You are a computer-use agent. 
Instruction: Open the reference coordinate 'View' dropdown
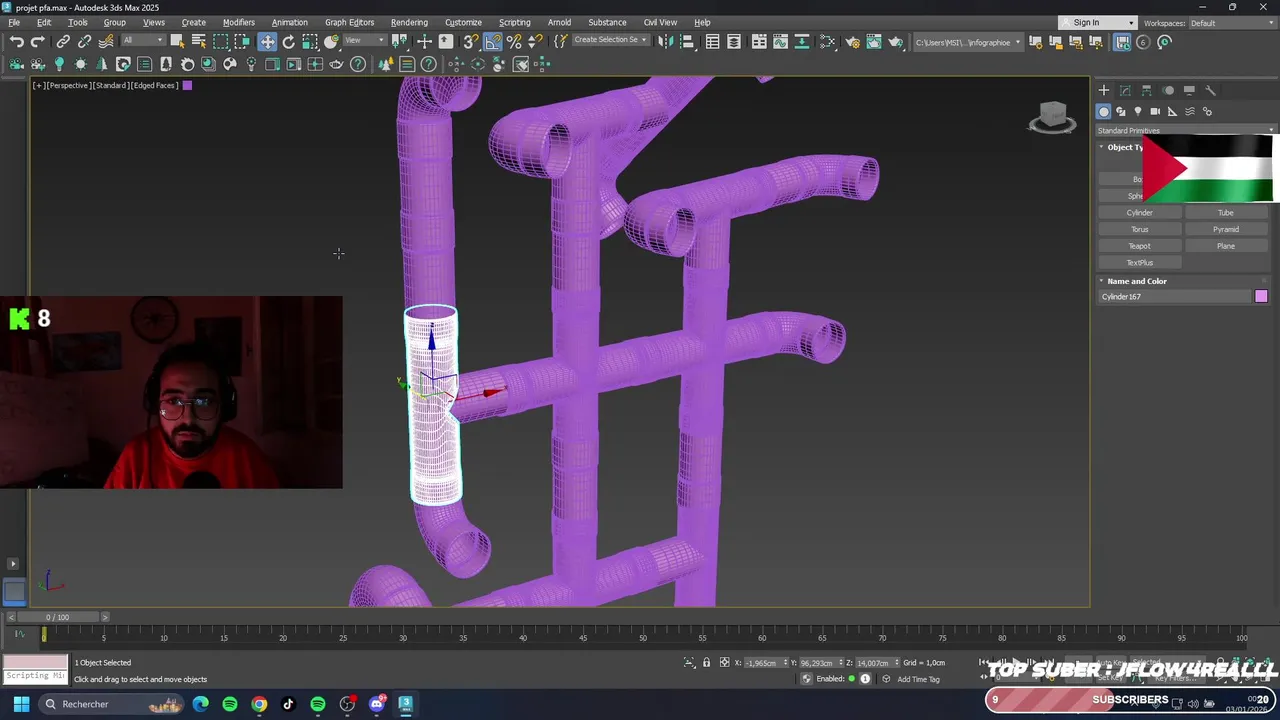click(x=365, y=41)
